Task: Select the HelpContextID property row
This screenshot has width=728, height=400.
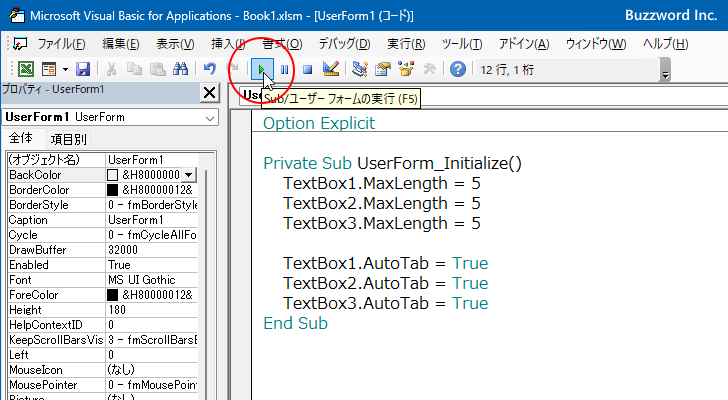Action: point(103,325)
